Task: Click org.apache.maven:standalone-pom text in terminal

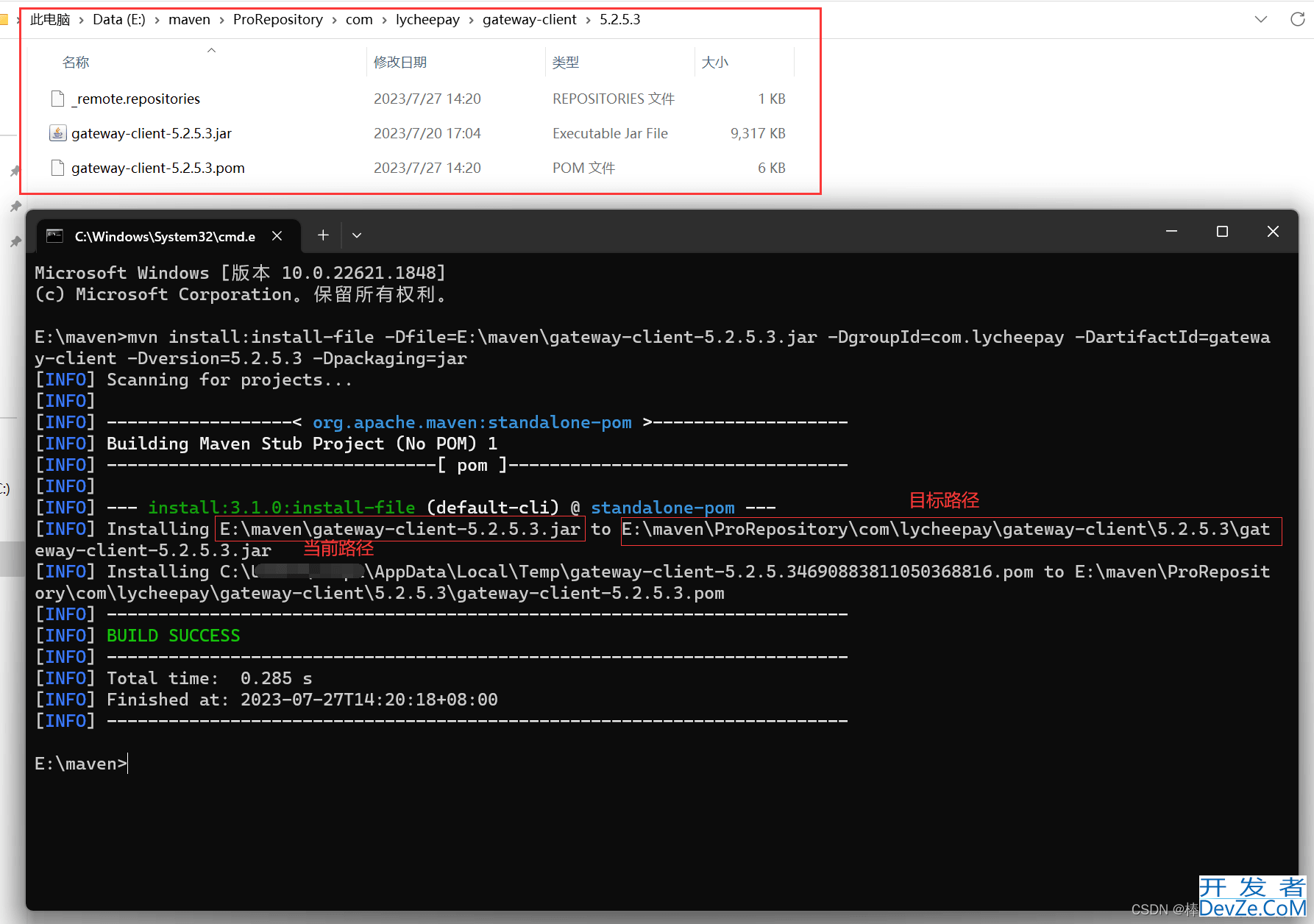Action: click(472, 422)
